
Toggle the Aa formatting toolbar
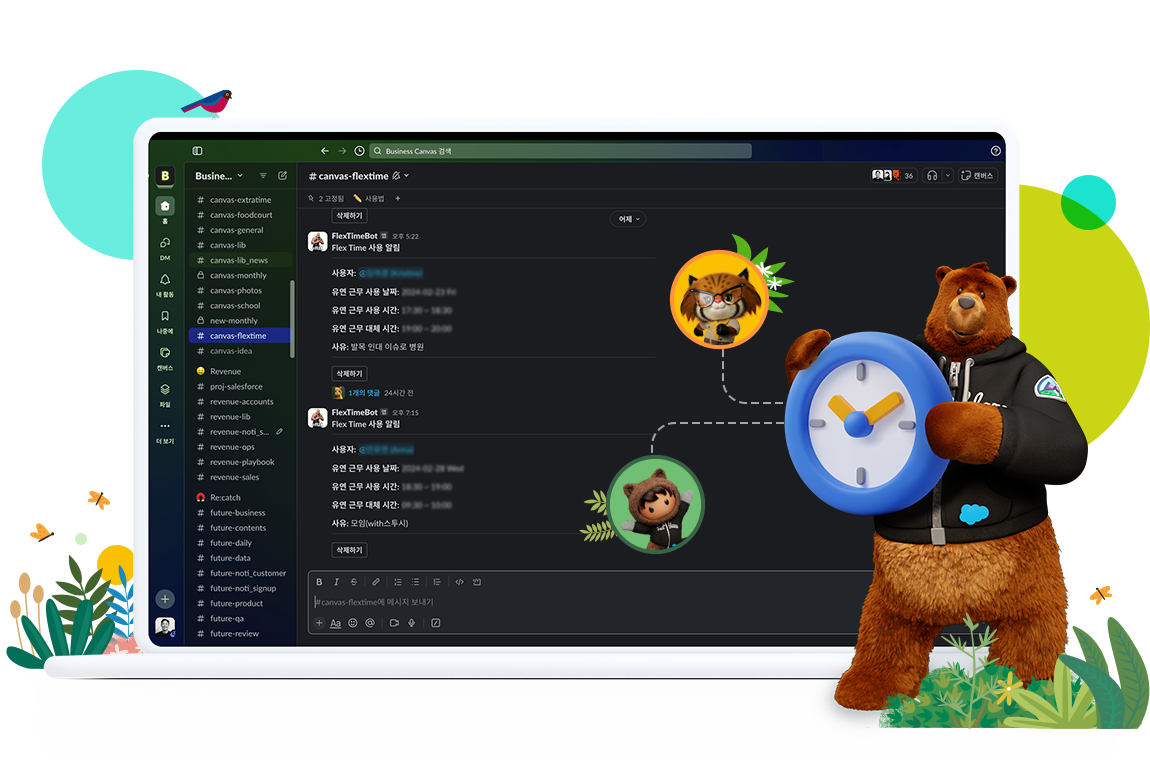[335, 623]
